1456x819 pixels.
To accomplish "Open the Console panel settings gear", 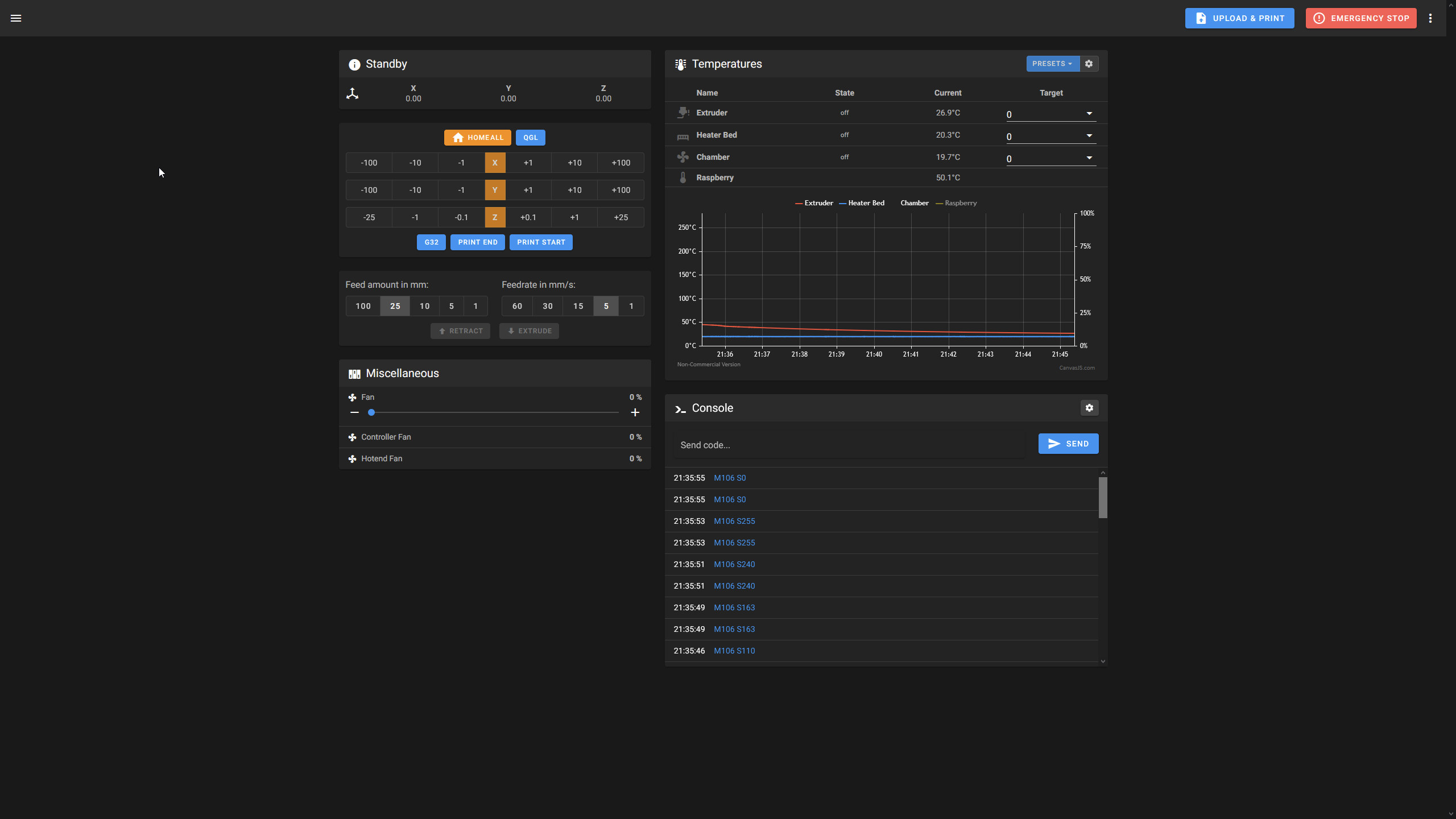I will click(x=1089, y=408).
